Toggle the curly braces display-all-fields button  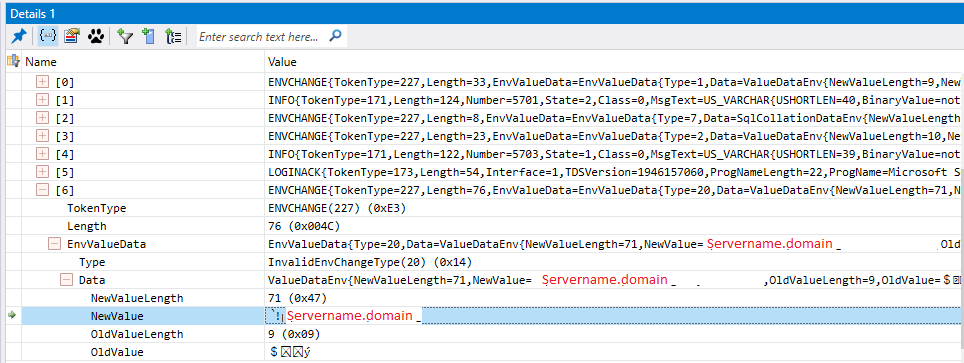(x=48, y=36)
